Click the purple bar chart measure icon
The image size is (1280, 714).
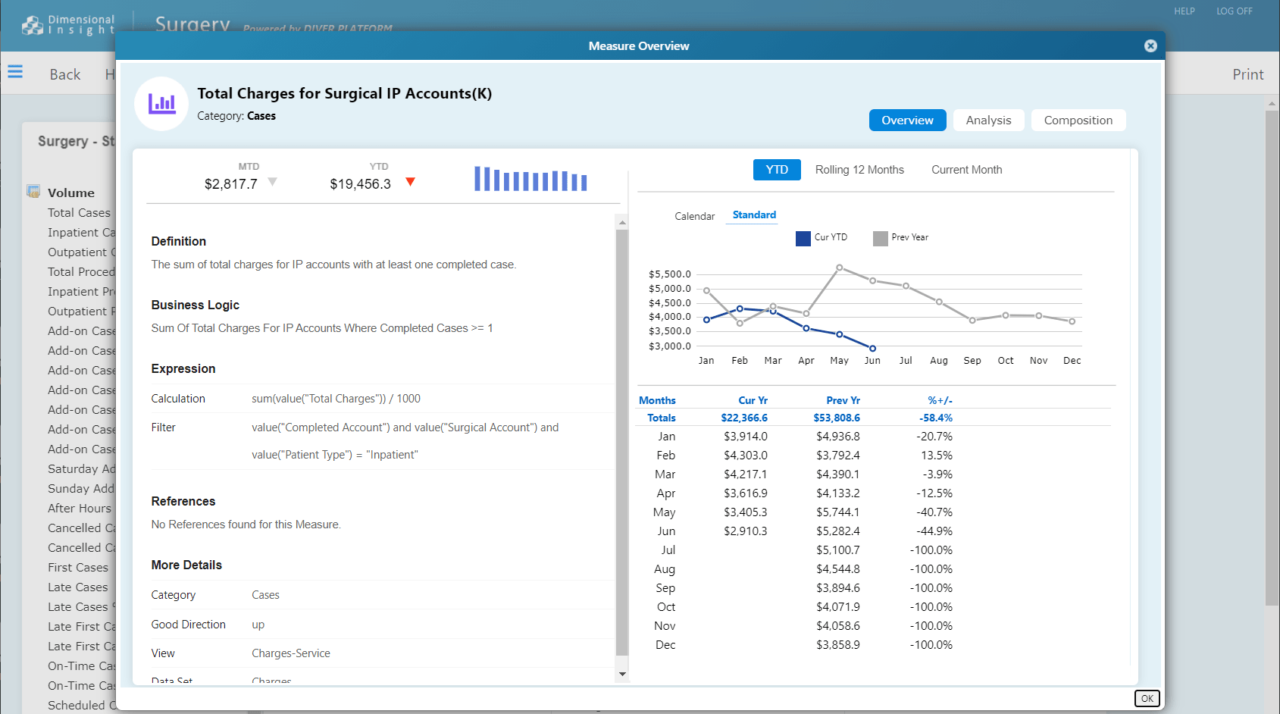click(162, 104)
